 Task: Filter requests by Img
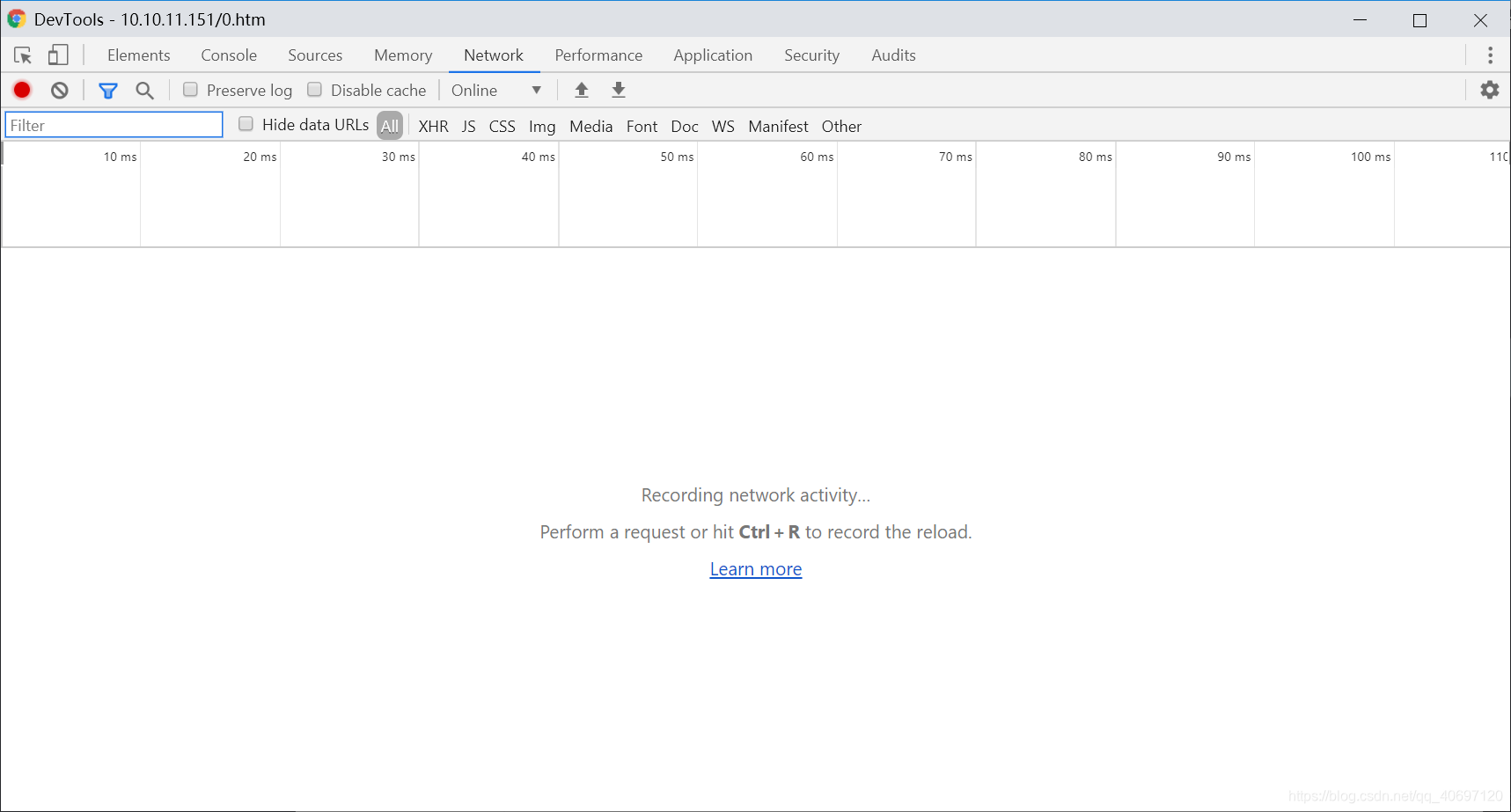(x=542, y=126)
